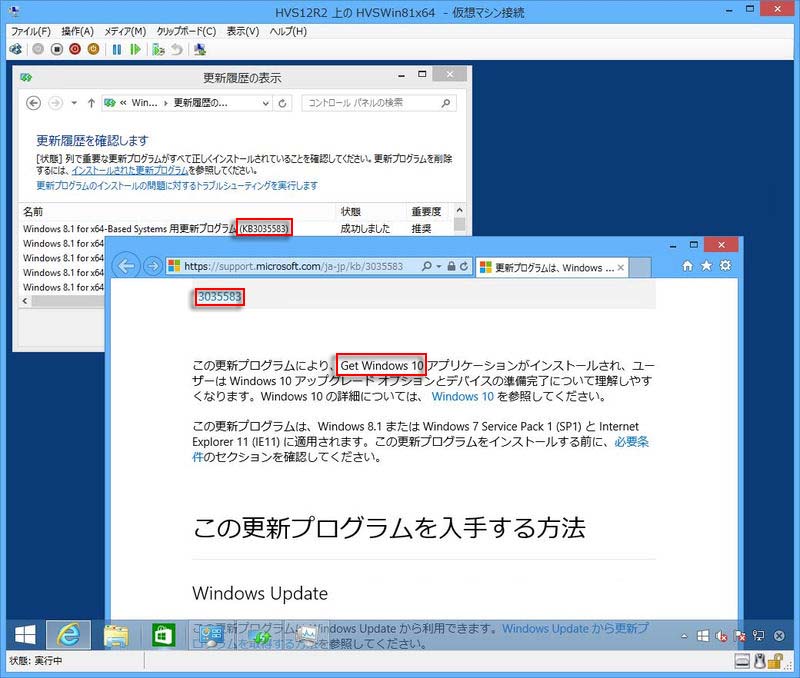
Task: Select the KB3035583 update row
Action: pos(237,229)
